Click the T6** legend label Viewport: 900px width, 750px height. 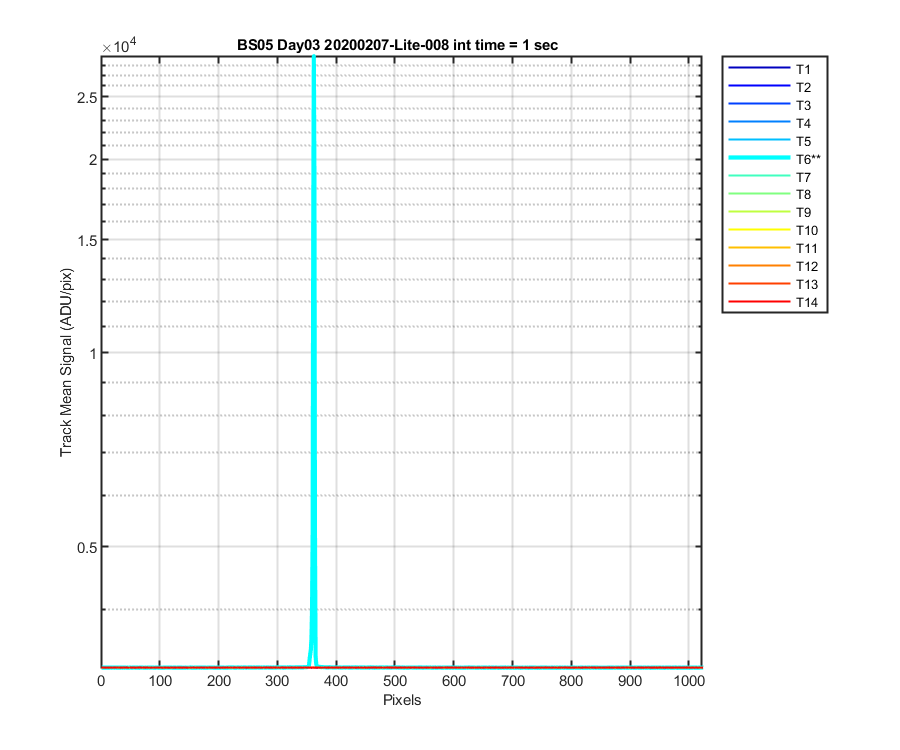click(x=808, y=159)
